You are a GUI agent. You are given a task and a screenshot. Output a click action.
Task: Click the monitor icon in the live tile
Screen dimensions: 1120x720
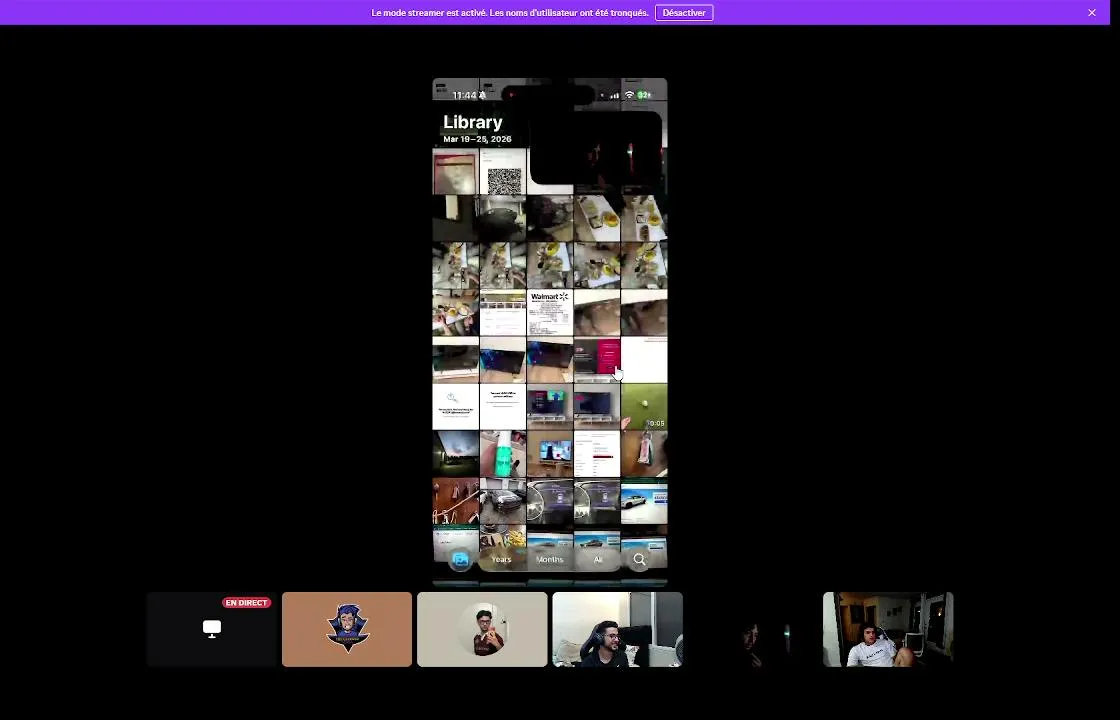211,629
